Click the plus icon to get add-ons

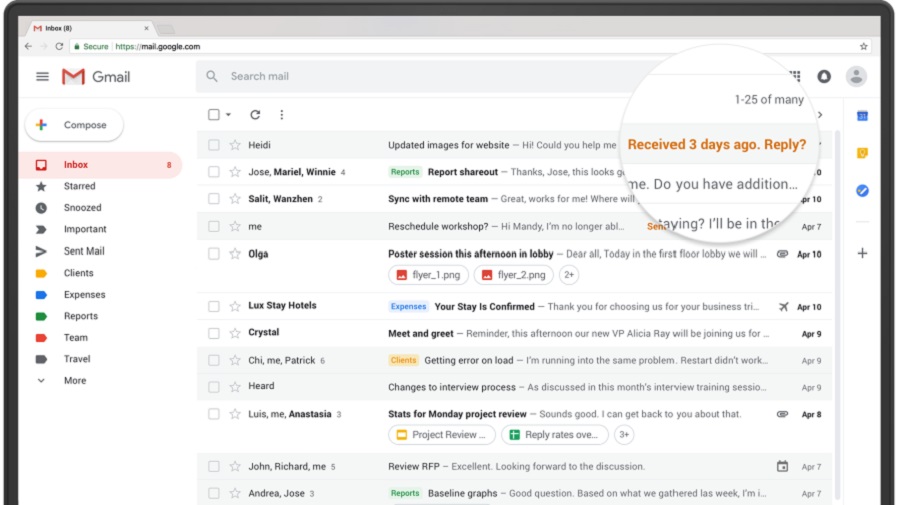click(862, 253)
